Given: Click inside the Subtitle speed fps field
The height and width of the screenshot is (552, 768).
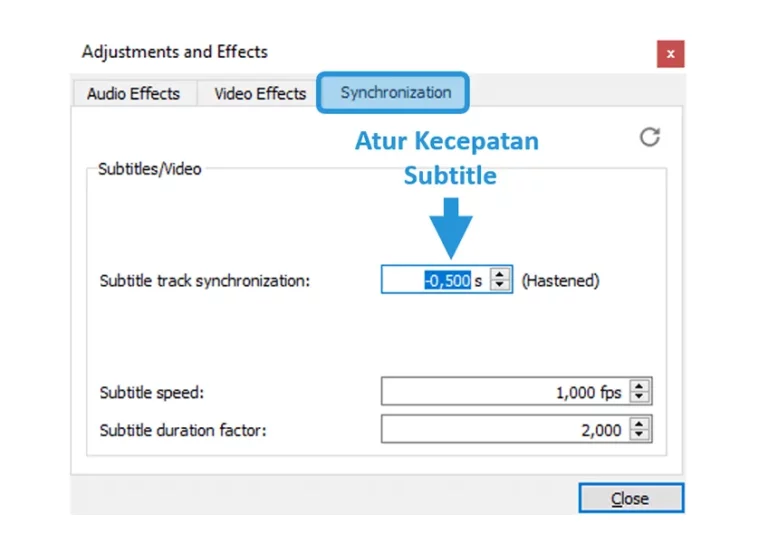Looking at the screenshot, I should [x=505, y=391].
